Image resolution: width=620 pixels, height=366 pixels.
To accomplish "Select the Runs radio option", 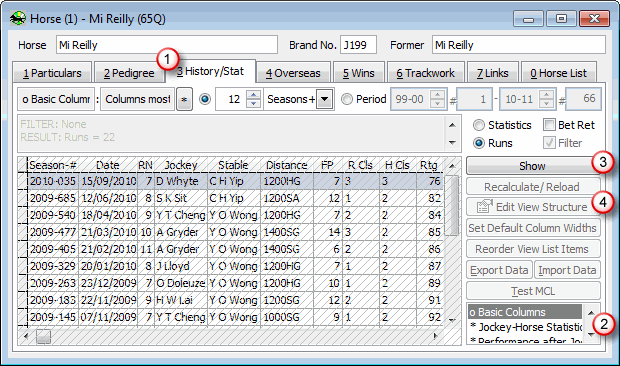I will [x=479, y=143].
